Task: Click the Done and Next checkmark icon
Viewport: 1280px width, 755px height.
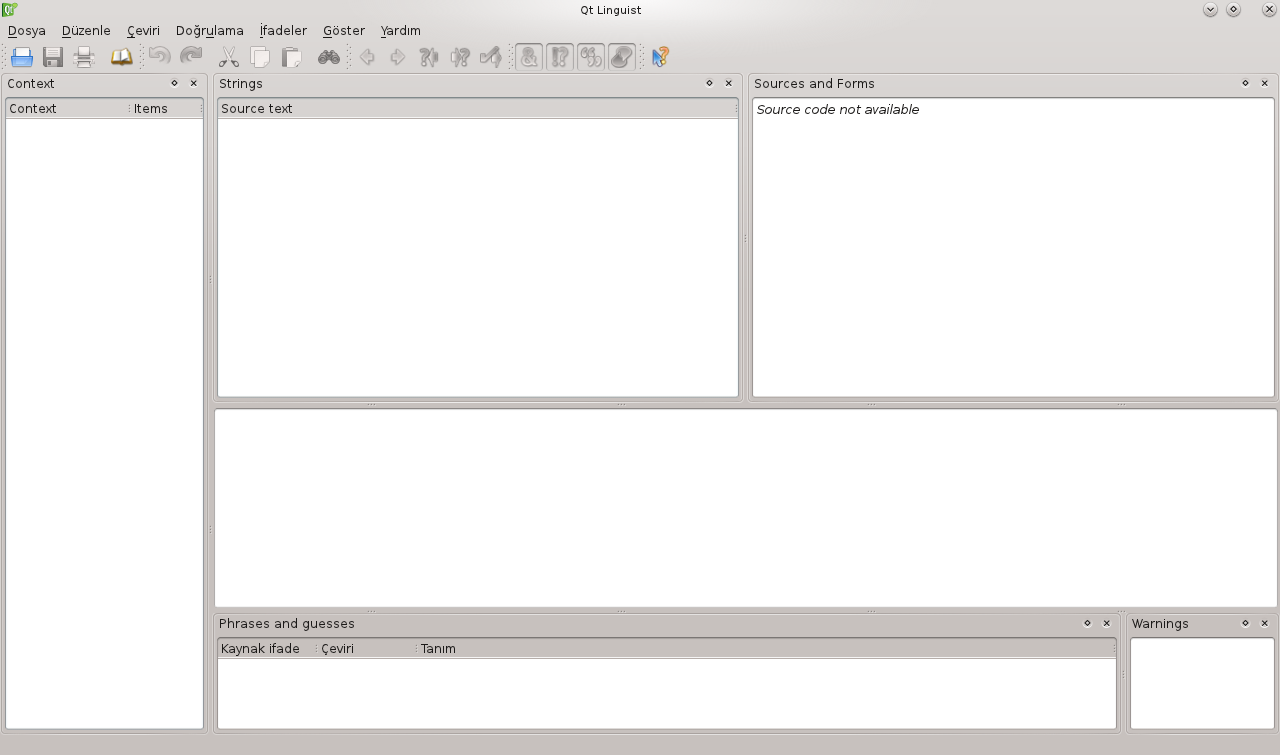Action: tap(491, 57)
